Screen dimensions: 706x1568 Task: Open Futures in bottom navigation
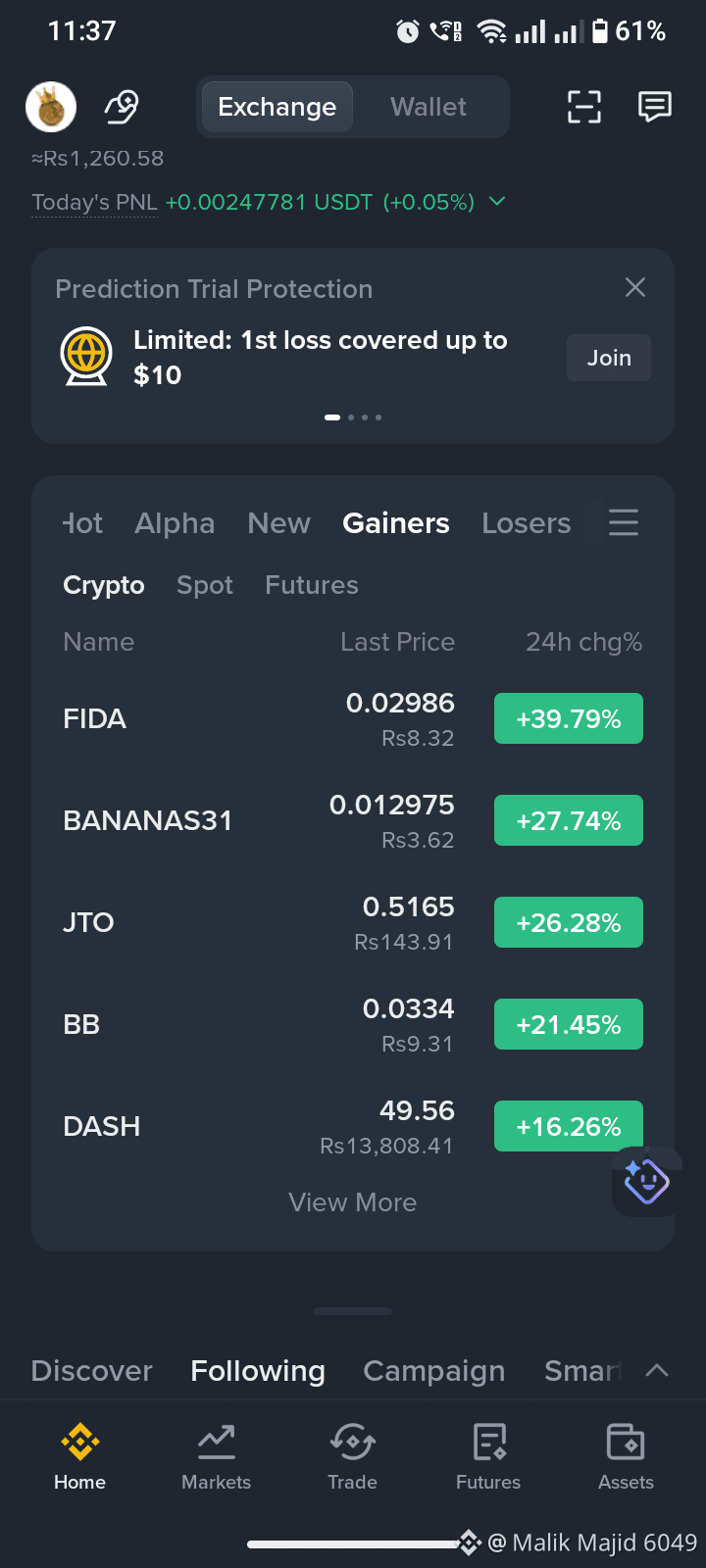[488, 1456]
